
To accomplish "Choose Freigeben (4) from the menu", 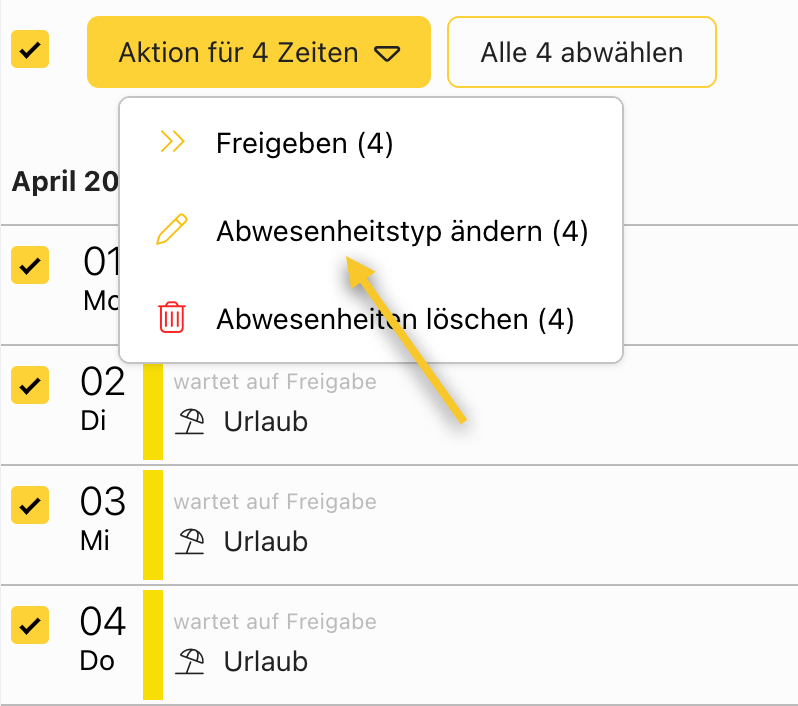I will click(304, 144).
